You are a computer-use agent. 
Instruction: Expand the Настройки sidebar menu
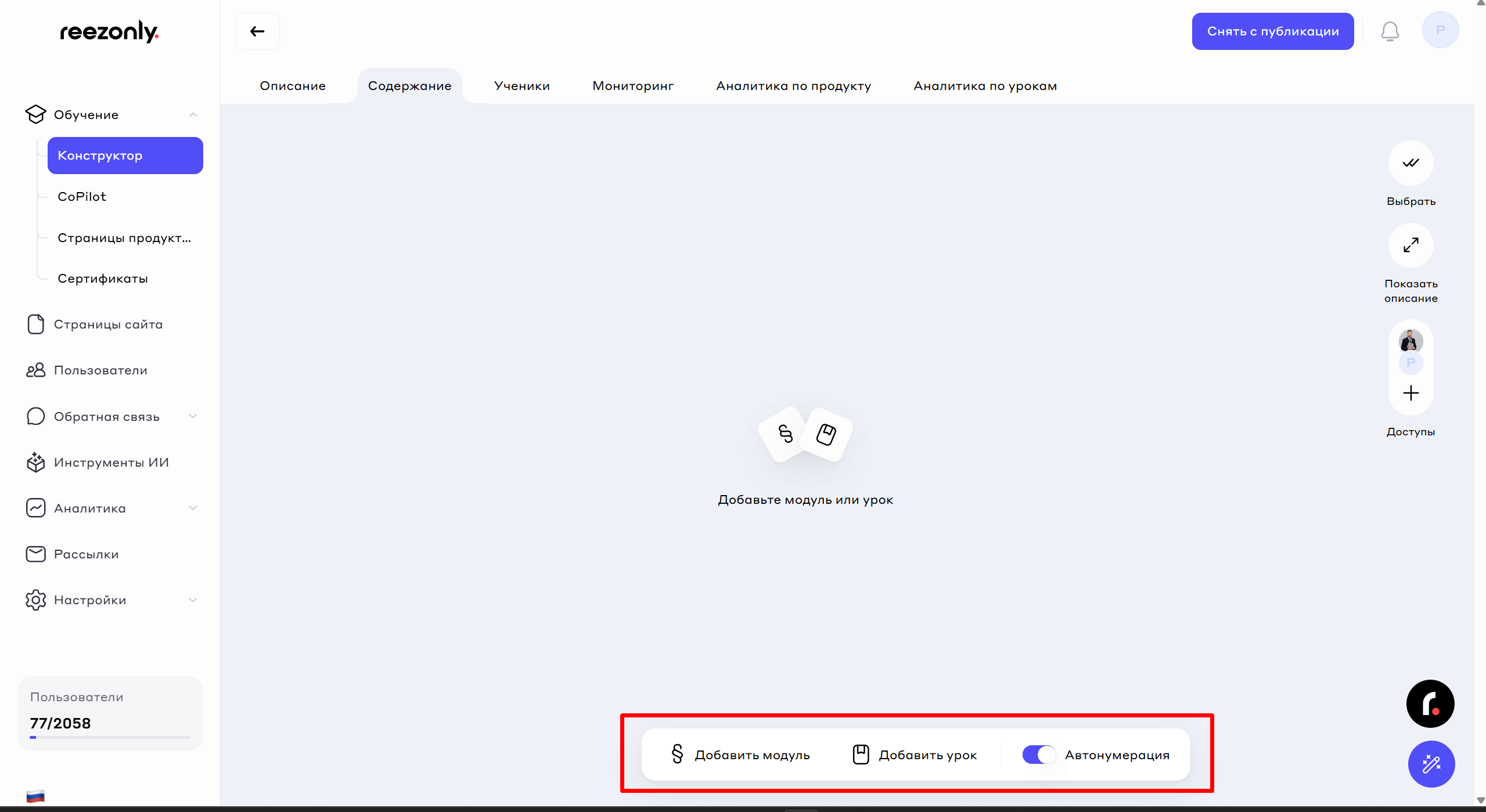193,600
